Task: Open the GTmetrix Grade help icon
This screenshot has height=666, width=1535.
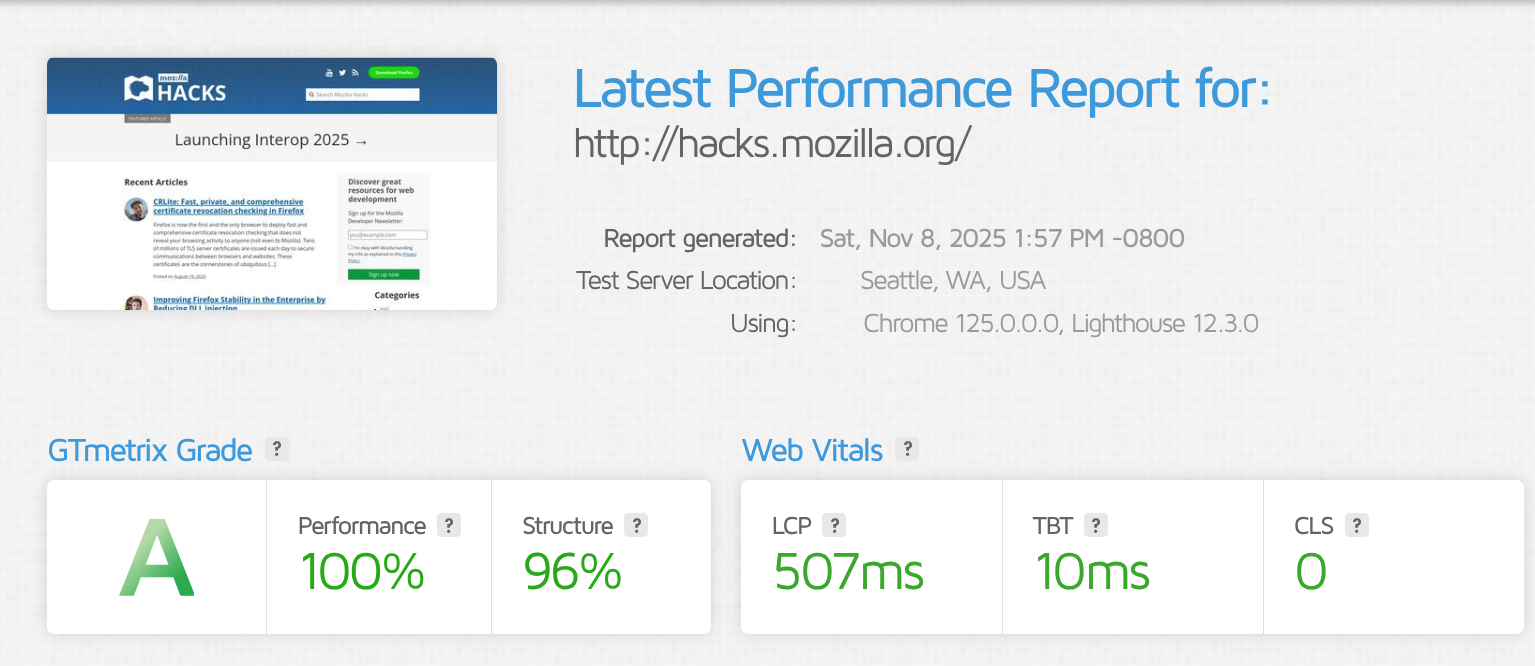Action: tap(276, 449)
